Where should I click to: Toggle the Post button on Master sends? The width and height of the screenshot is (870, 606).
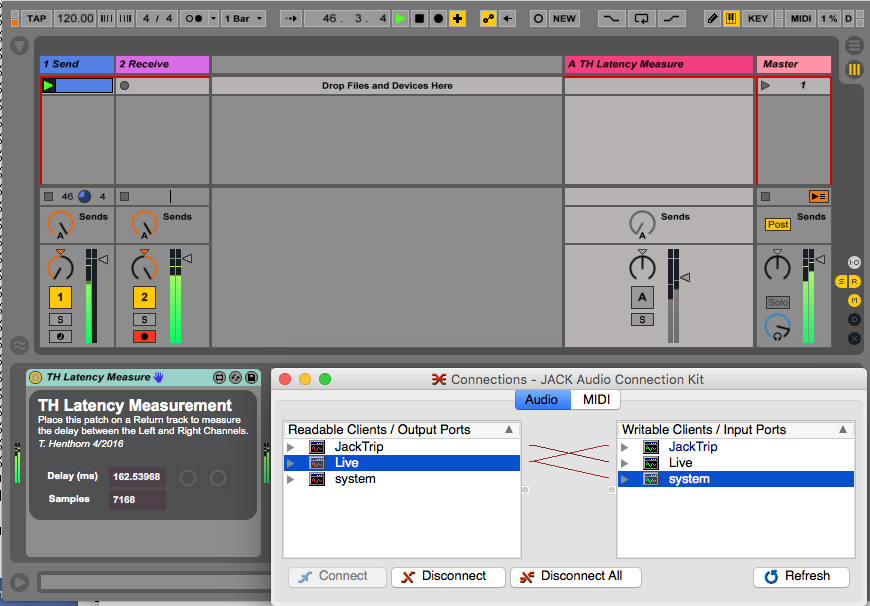[778, 225]
